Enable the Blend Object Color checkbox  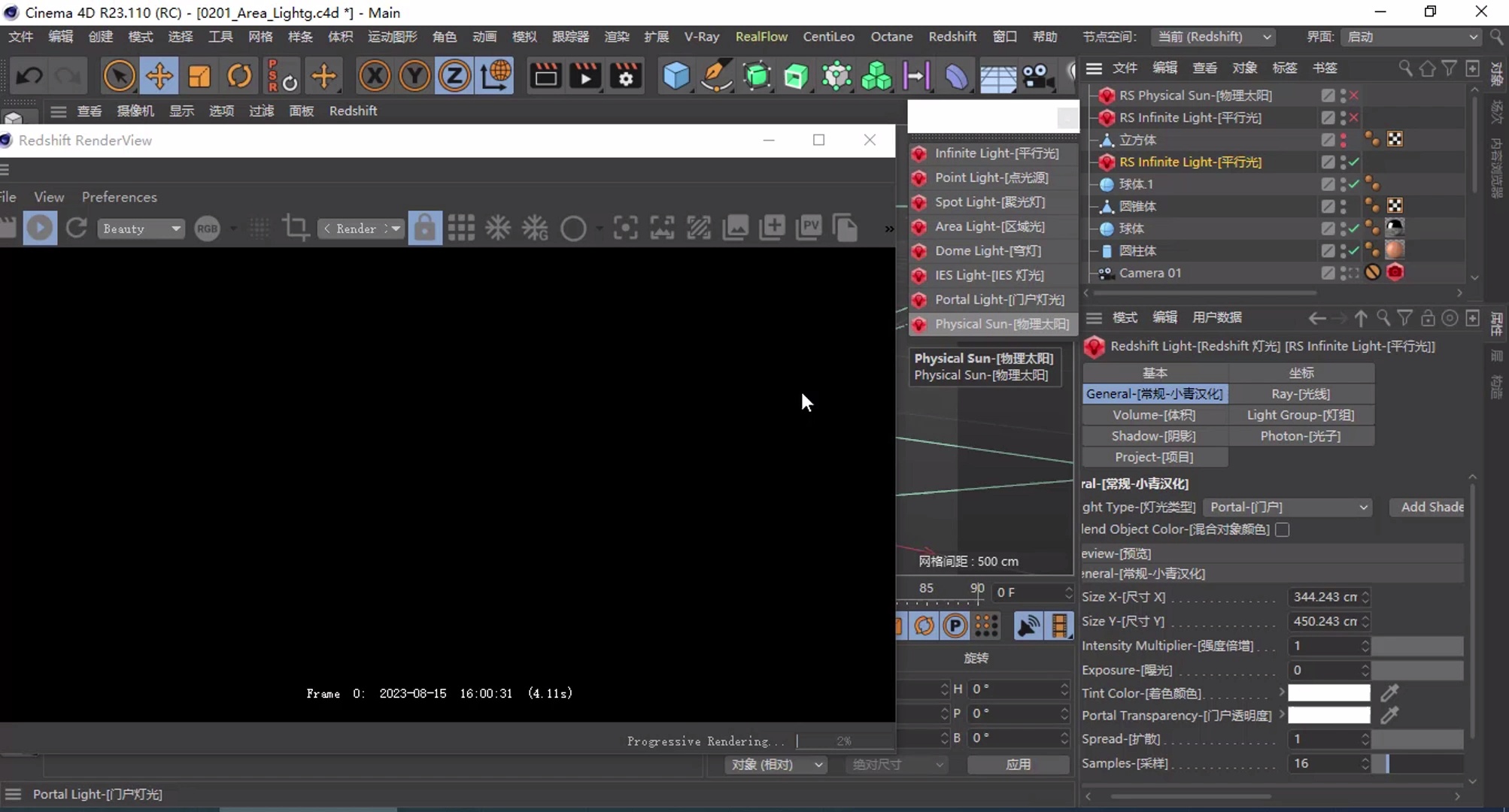[1281, 530]
